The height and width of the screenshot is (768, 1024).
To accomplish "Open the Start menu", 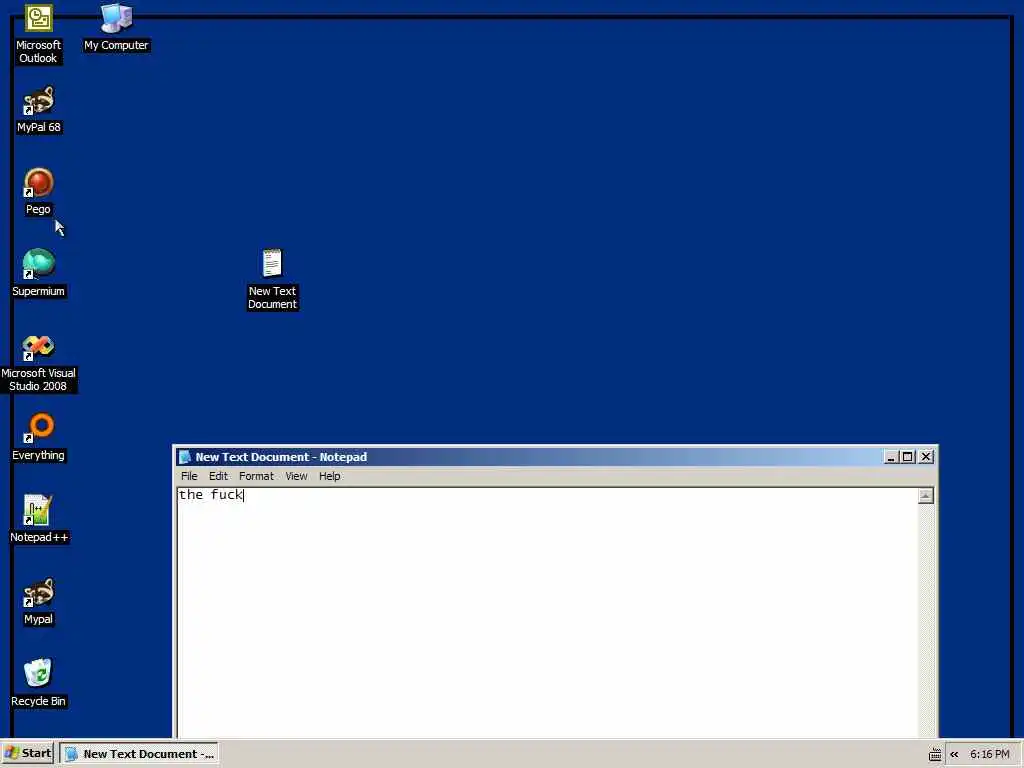I will (28, 754).
